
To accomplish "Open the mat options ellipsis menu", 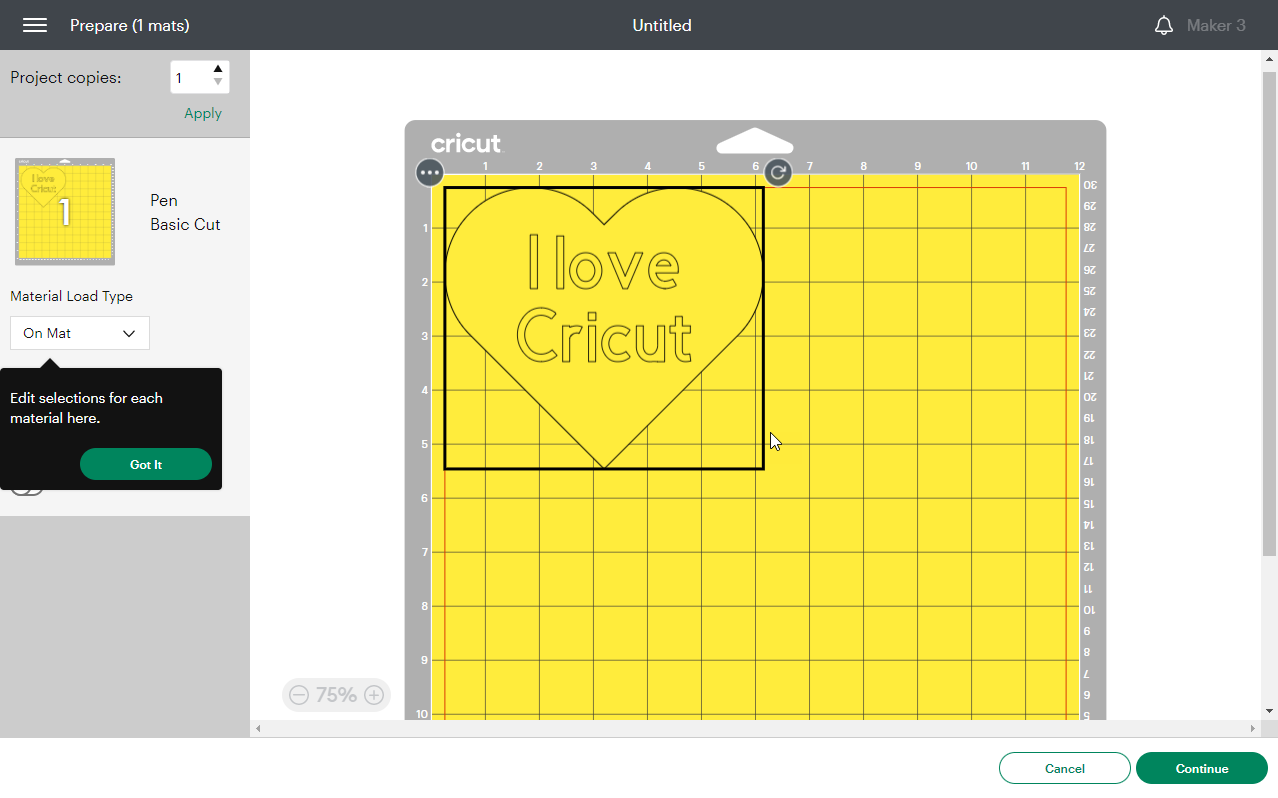I will point(429,172).
